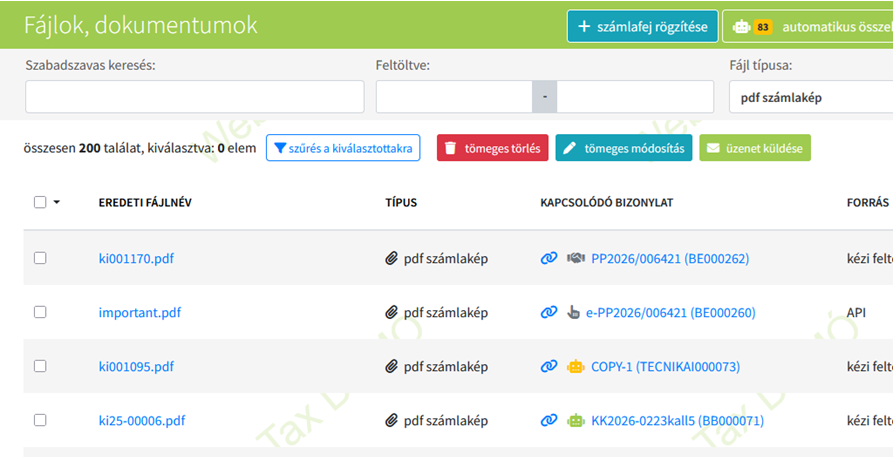Open the e-PP2026/006421 (BE000260) document link
Viewport: 894px width, 457px height.
click(671, 312)
